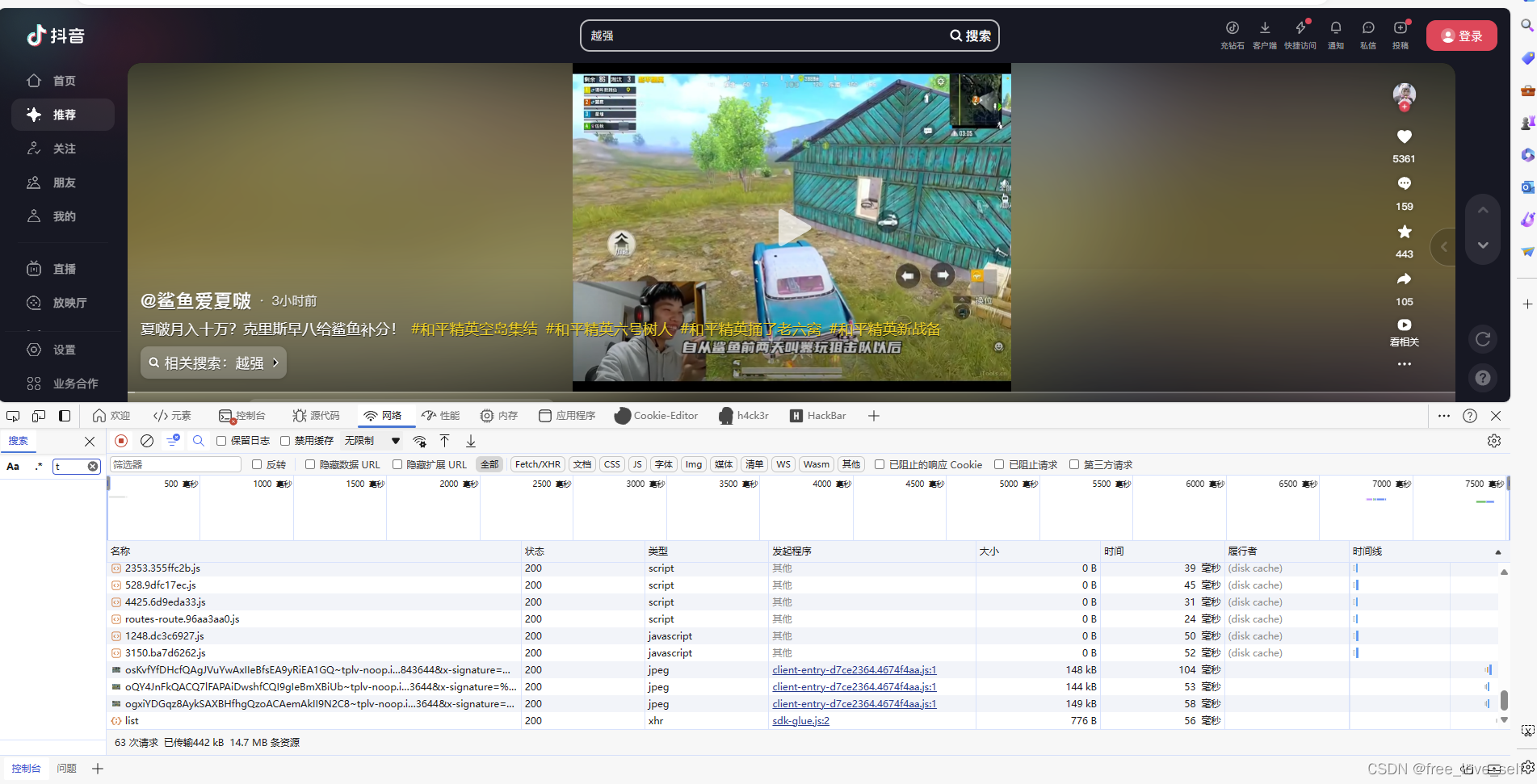Click 相关搜索：越强 chip
Image resolution: width=1537 pixels, height=784 pixels.
pyautogui.click(x=214, y=363)
